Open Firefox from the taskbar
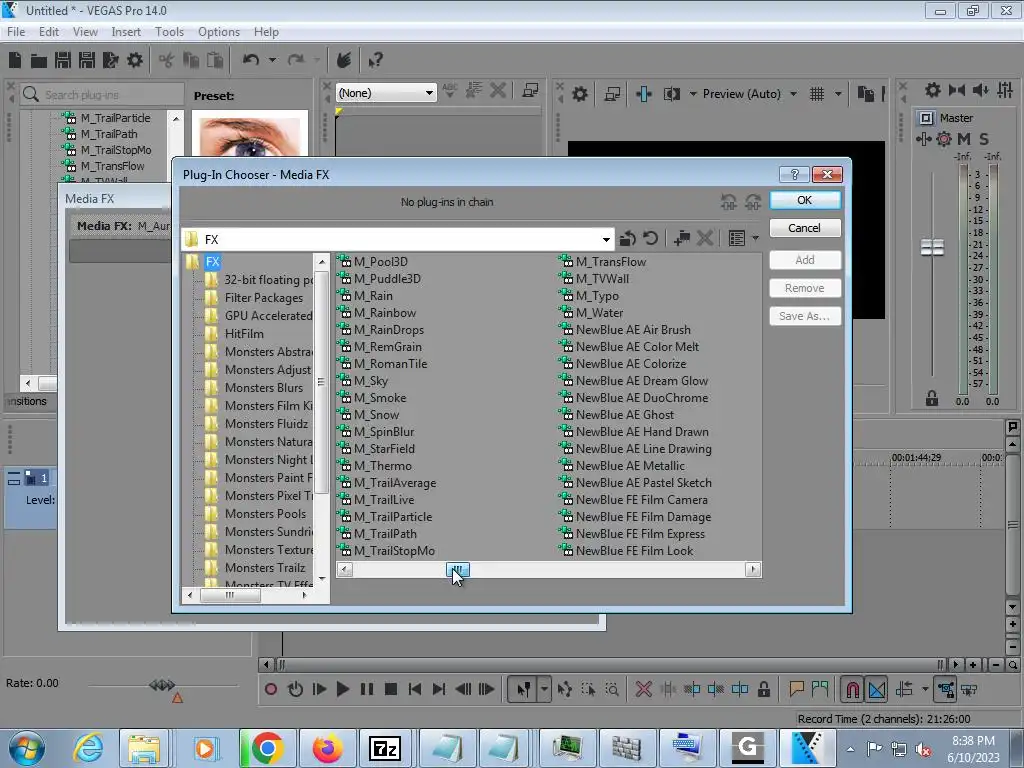The height and width of the screenshot is (768, 1024). coord(327,748)
